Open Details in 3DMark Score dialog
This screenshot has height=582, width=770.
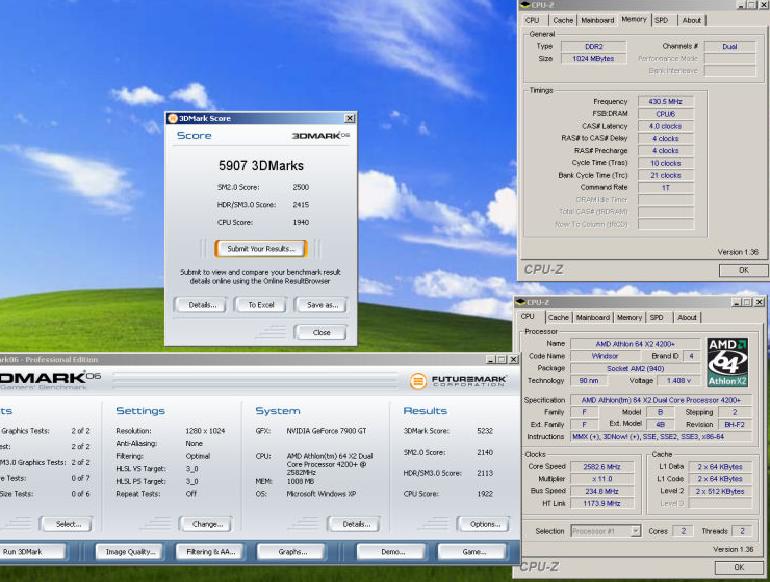(x=202, y=305)
